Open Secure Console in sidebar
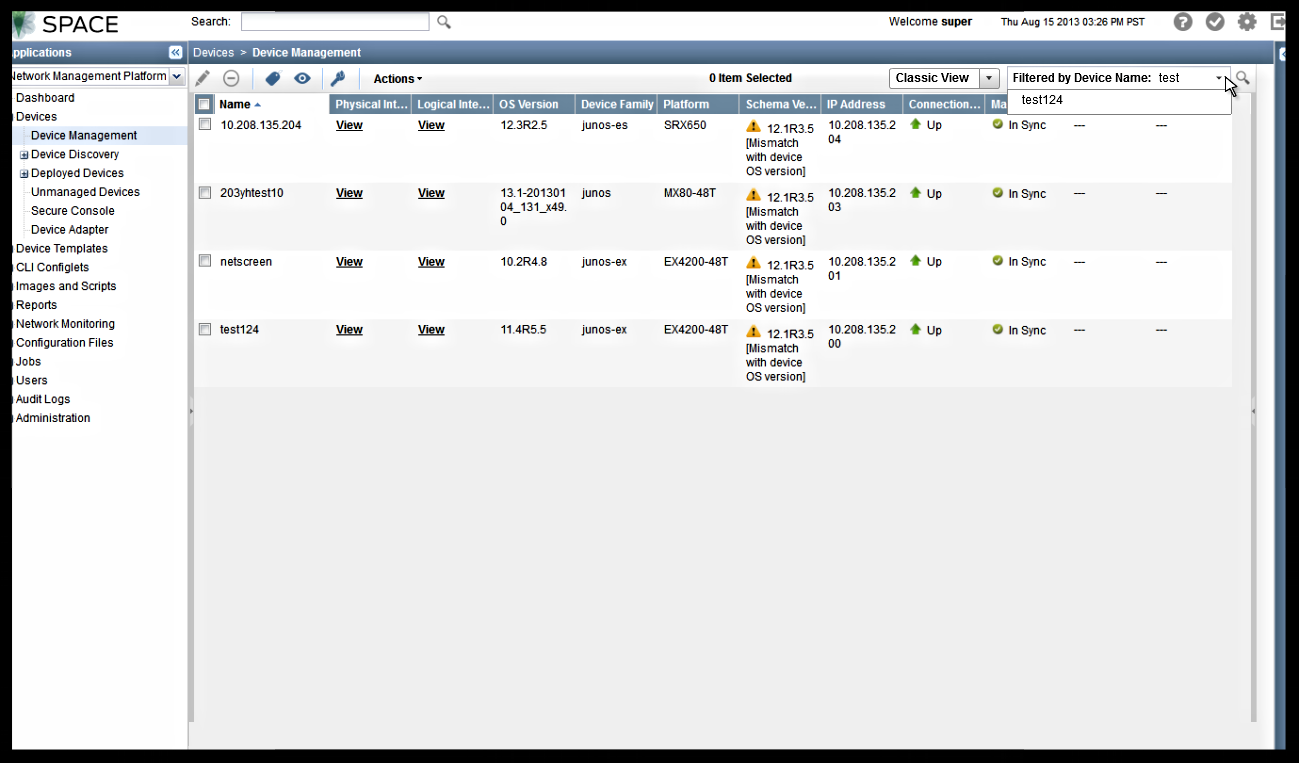The width and height of the screenshot is (1299, 763). point(73,211)
